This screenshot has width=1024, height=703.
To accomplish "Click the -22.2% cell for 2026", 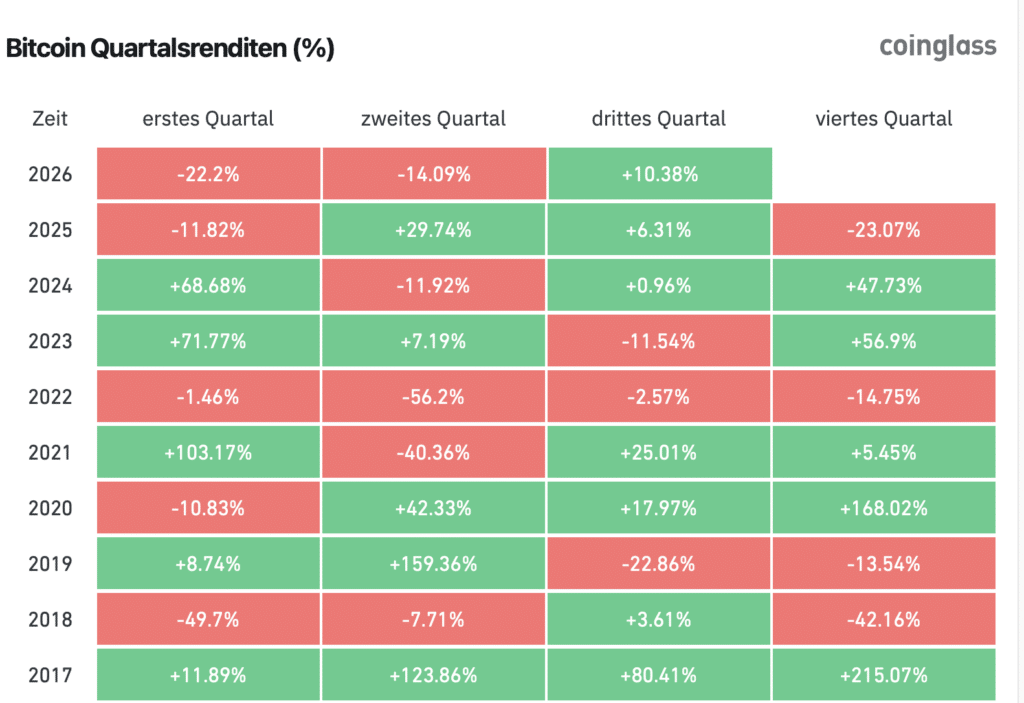I will (x=208, y=174).
